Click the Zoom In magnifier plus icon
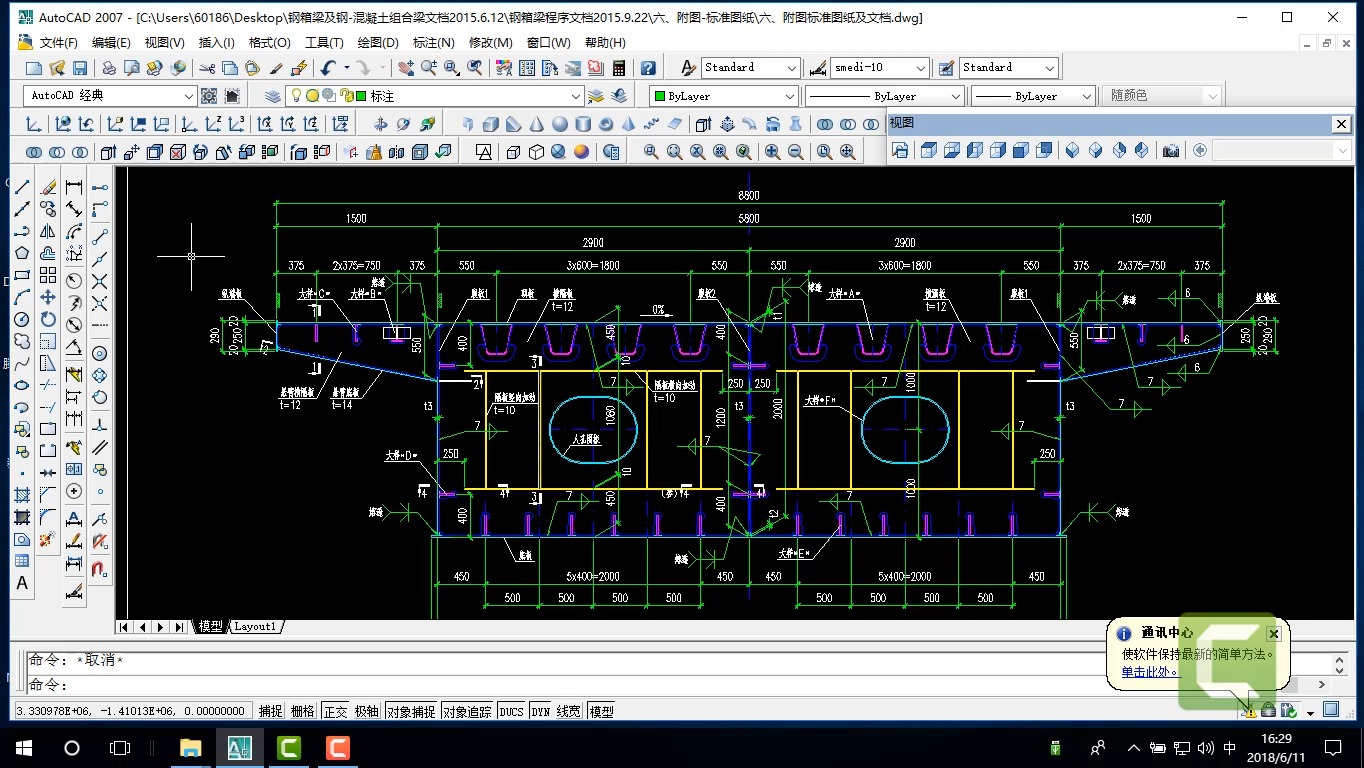Viewport: 1364px width, 768px height. tap(772, 152)
